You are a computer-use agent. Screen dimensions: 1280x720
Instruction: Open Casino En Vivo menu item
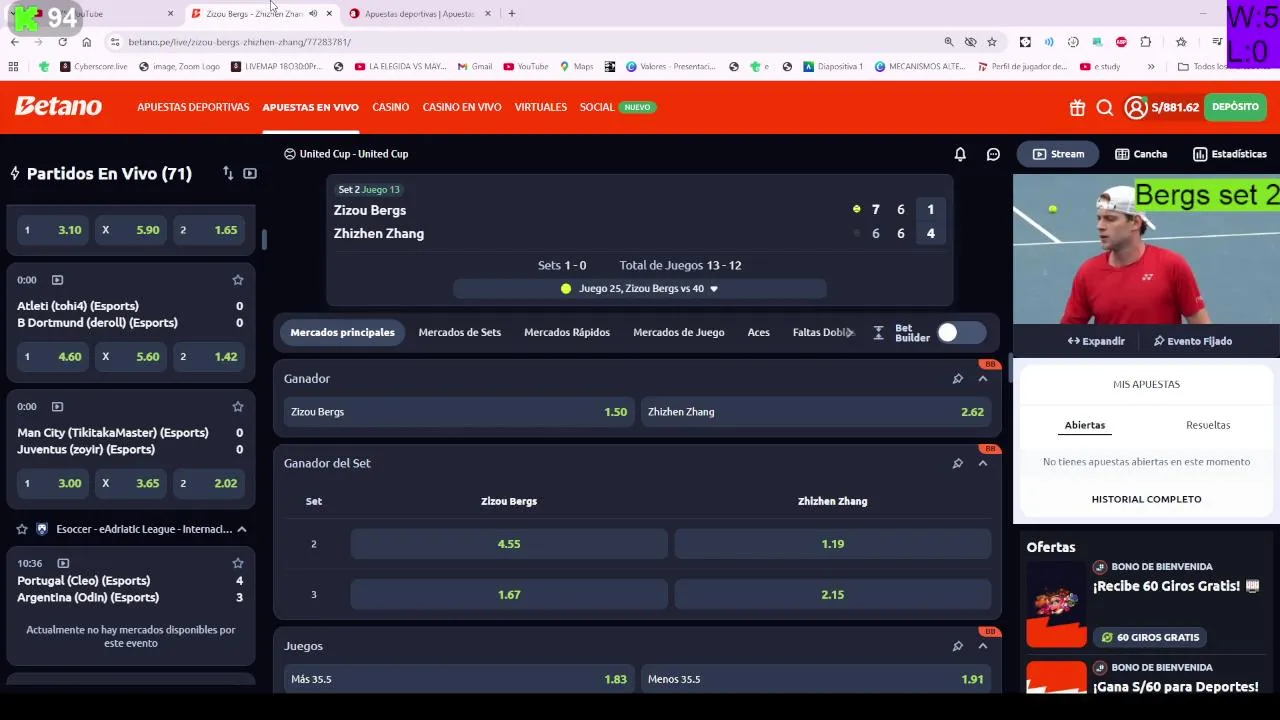click(x=462, y=107)
